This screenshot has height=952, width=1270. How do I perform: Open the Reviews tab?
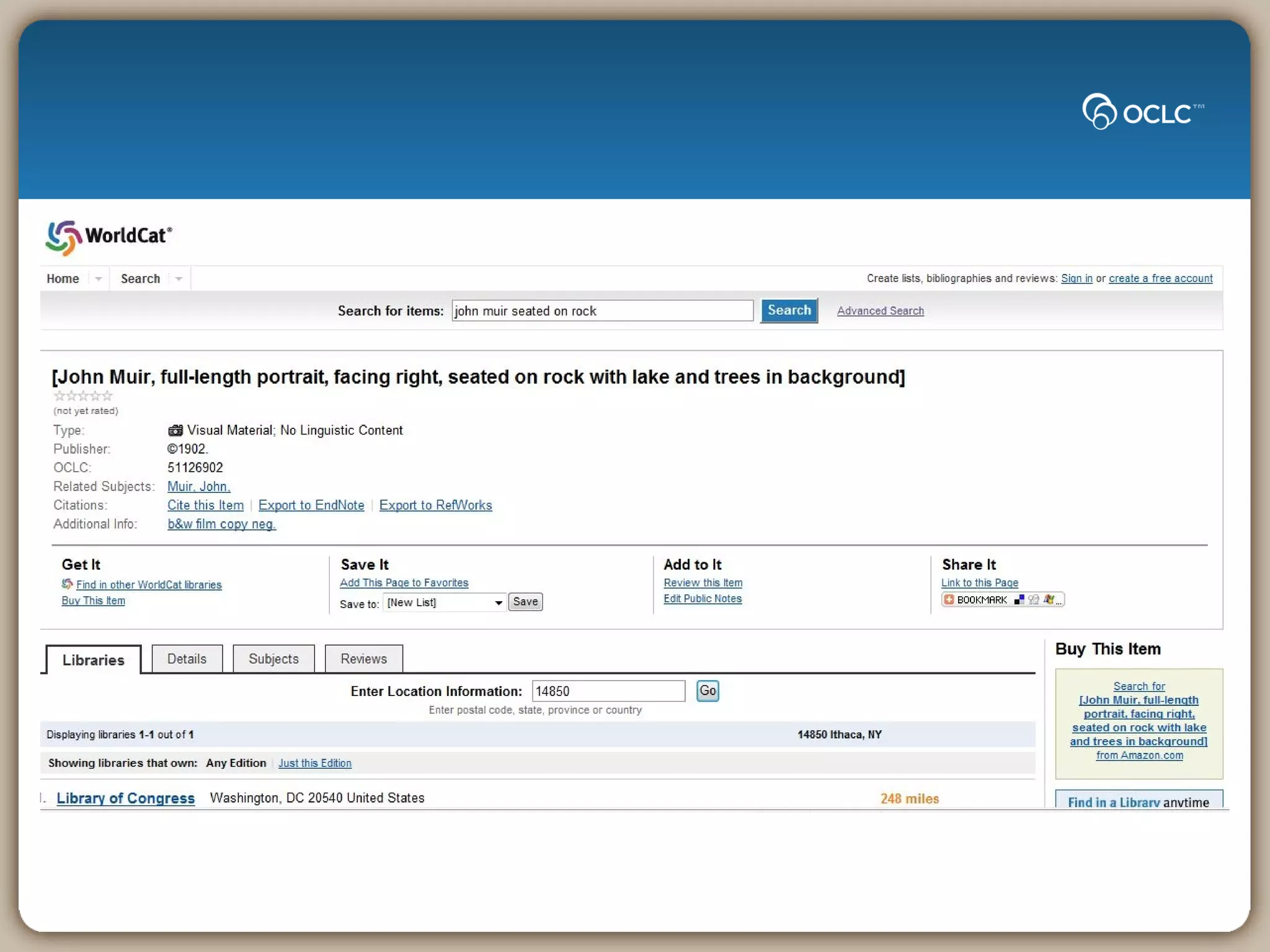pos(363,659)
